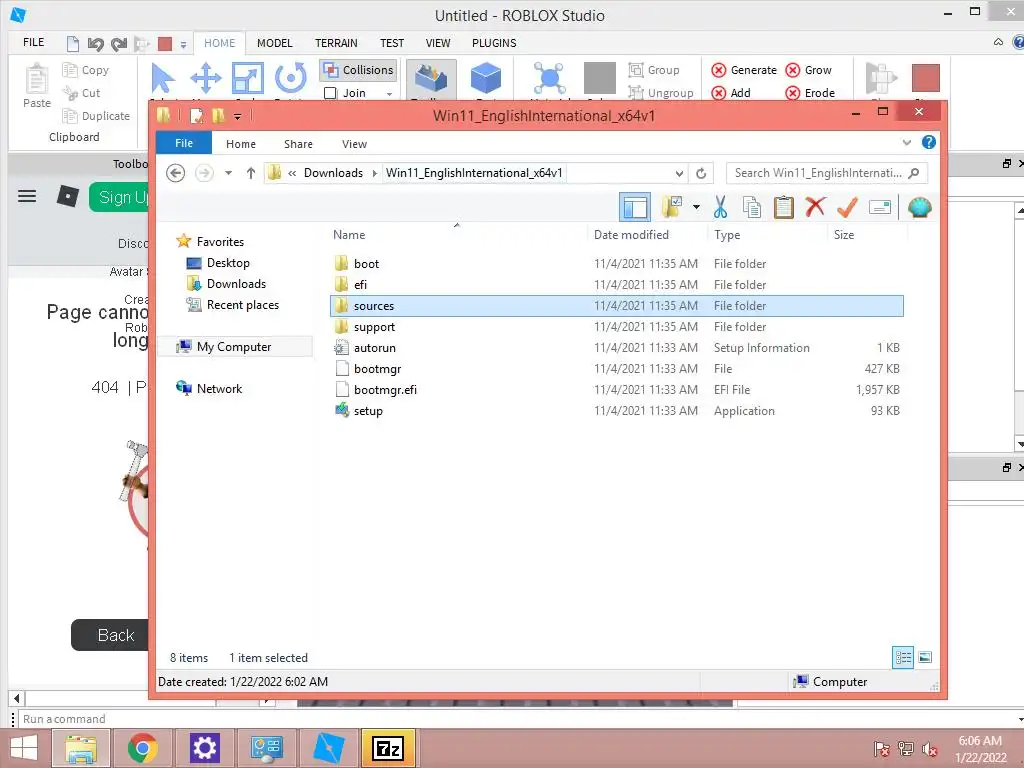Refresh the Explorer folder view

pos(701,173)
